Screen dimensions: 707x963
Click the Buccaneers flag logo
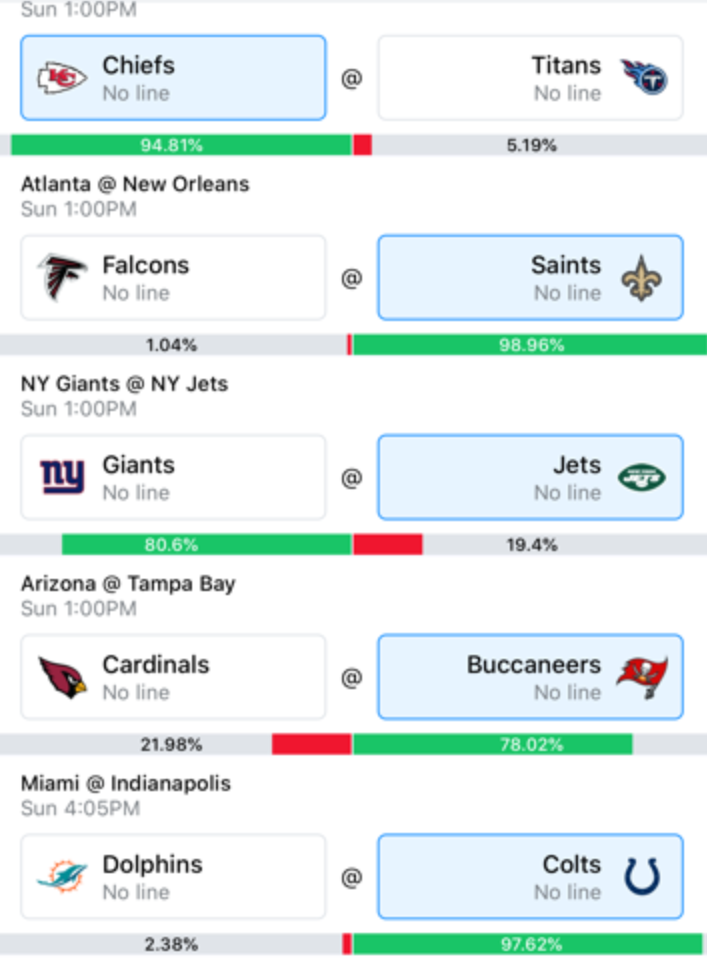(x=643, y=677)
